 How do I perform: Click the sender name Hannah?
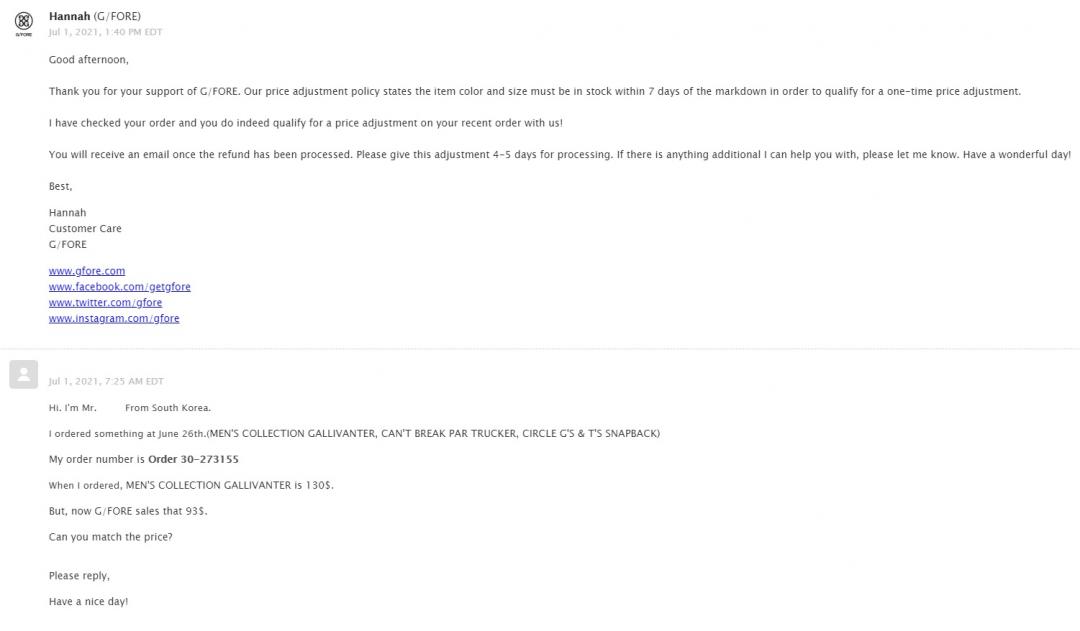[x=70, y=16]
